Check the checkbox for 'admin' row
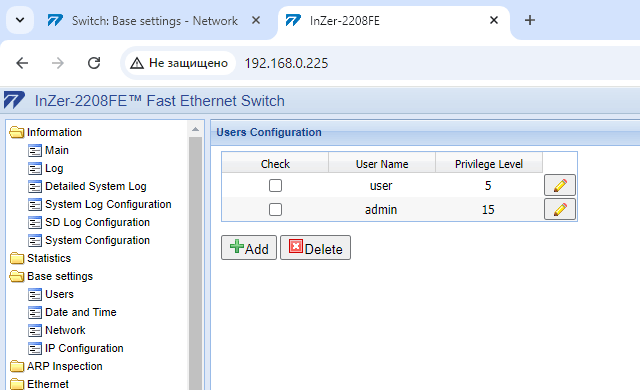Viewport: 640px width, 390px height. [275, 209]
